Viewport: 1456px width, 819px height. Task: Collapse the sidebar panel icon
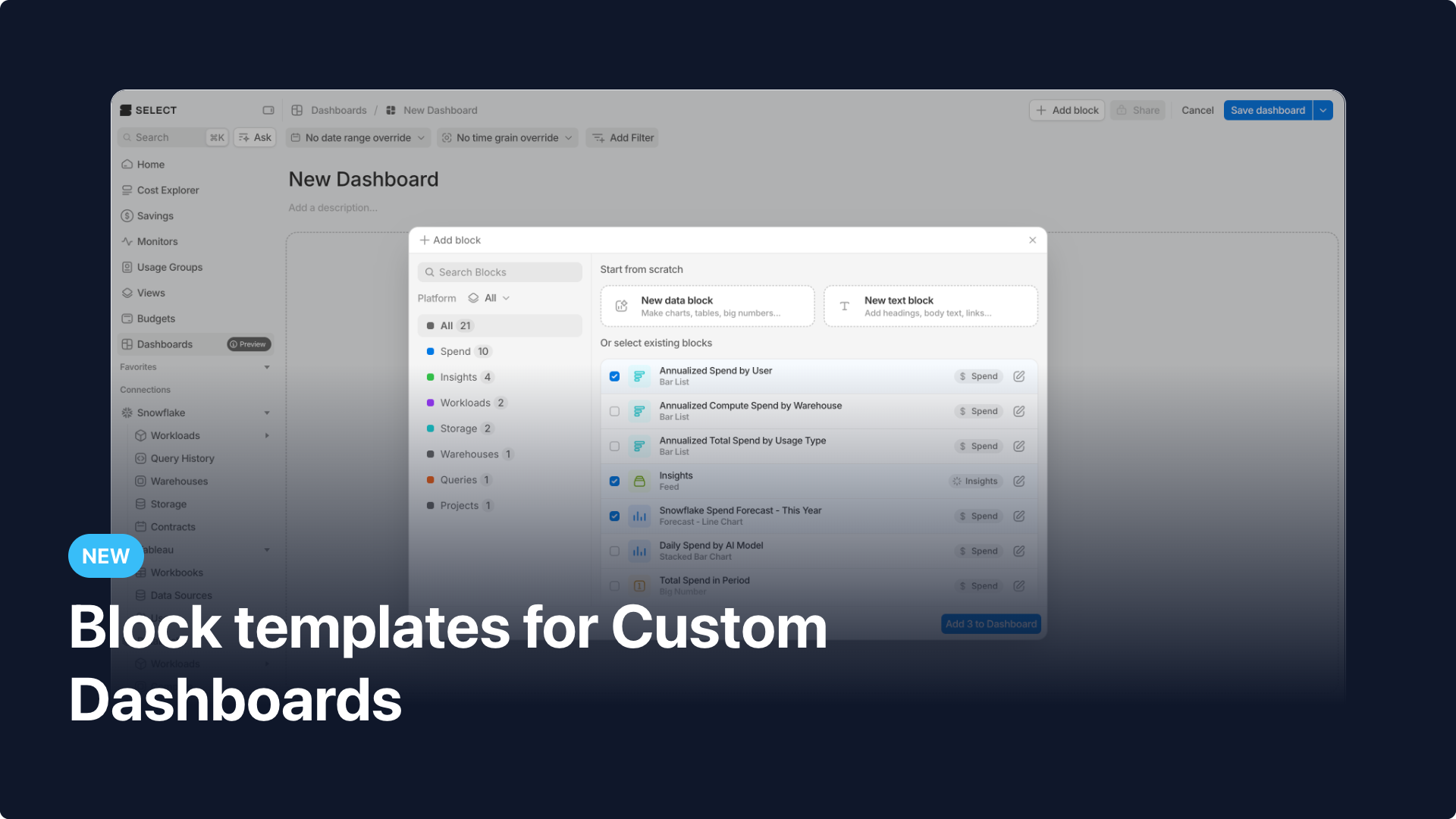click(268, 110)
